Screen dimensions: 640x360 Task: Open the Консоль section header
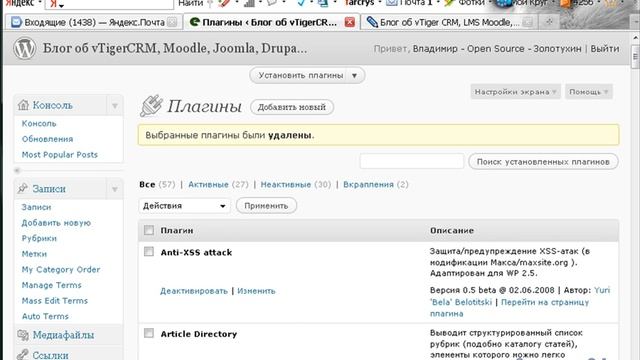click(53, 105)
